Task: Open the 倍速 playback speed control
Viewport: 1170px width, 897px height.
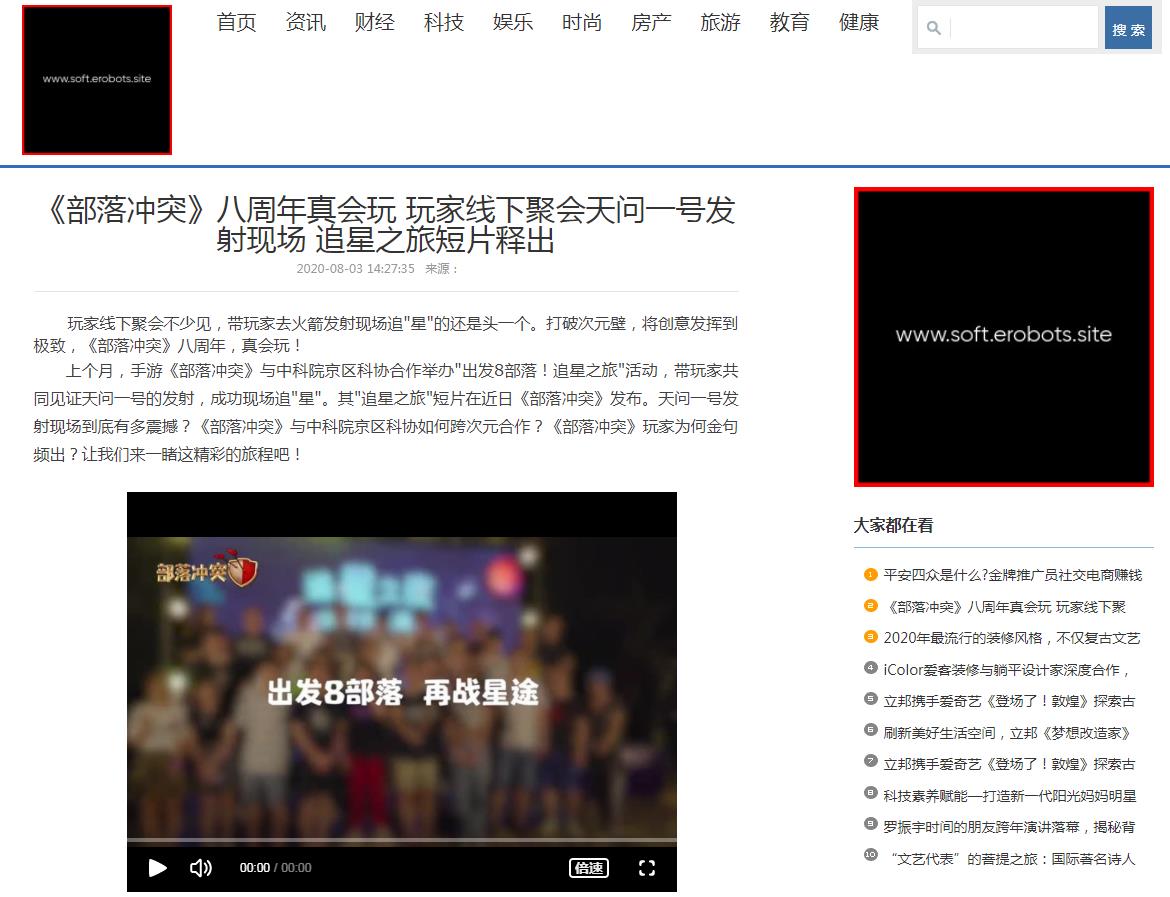Action: point(589,868)
